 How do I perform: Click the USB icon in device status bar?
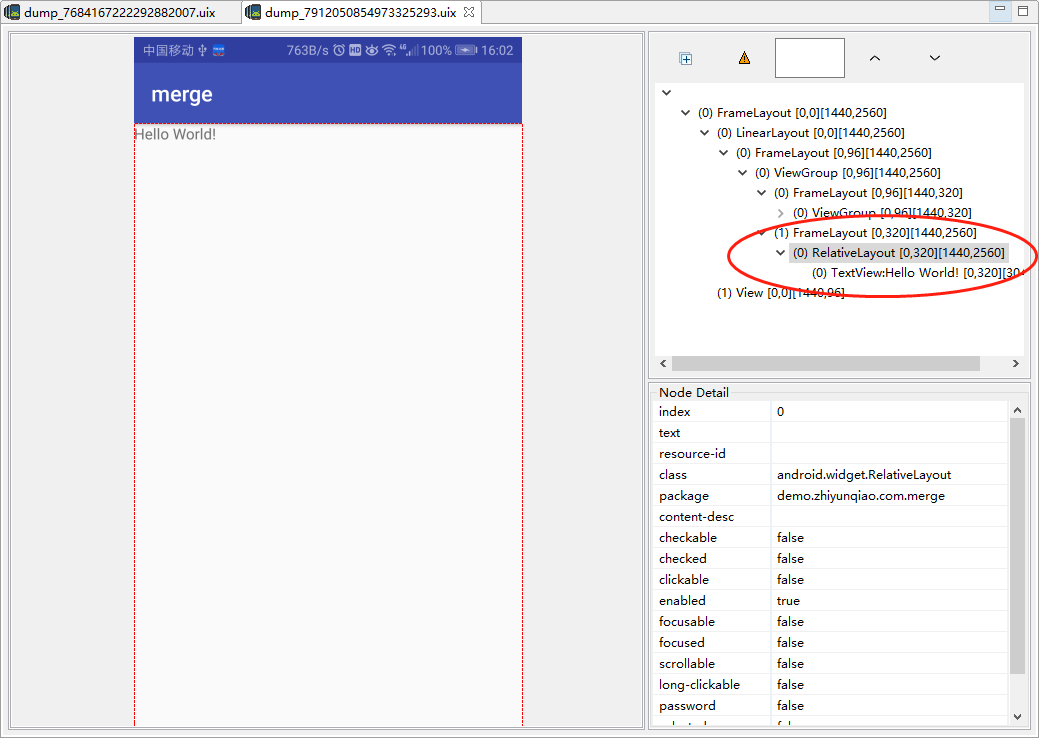[x=203, y=50]
